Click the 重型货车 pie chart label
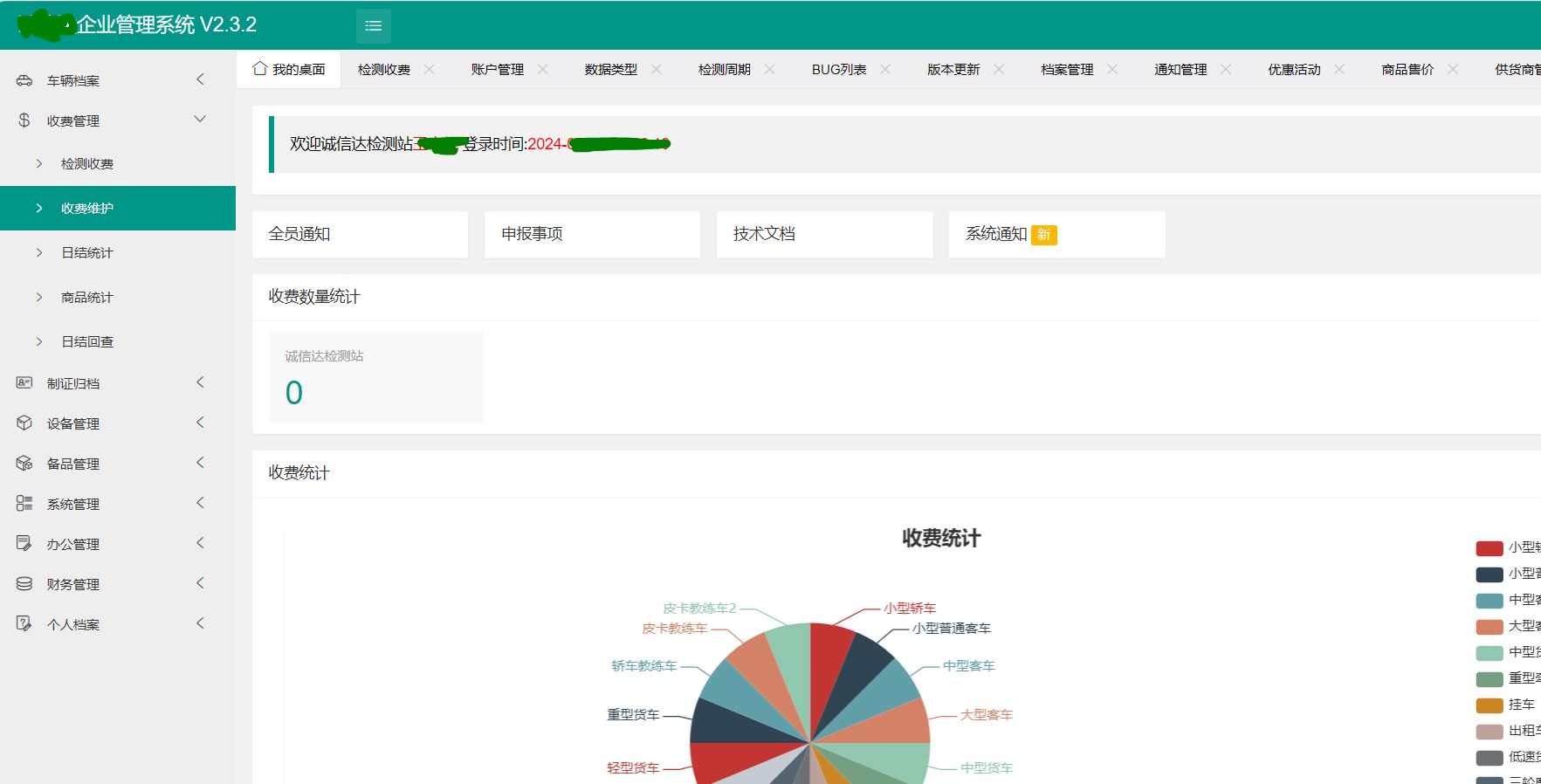This screenshot has height=784, width=1541. tap(633, 714)
